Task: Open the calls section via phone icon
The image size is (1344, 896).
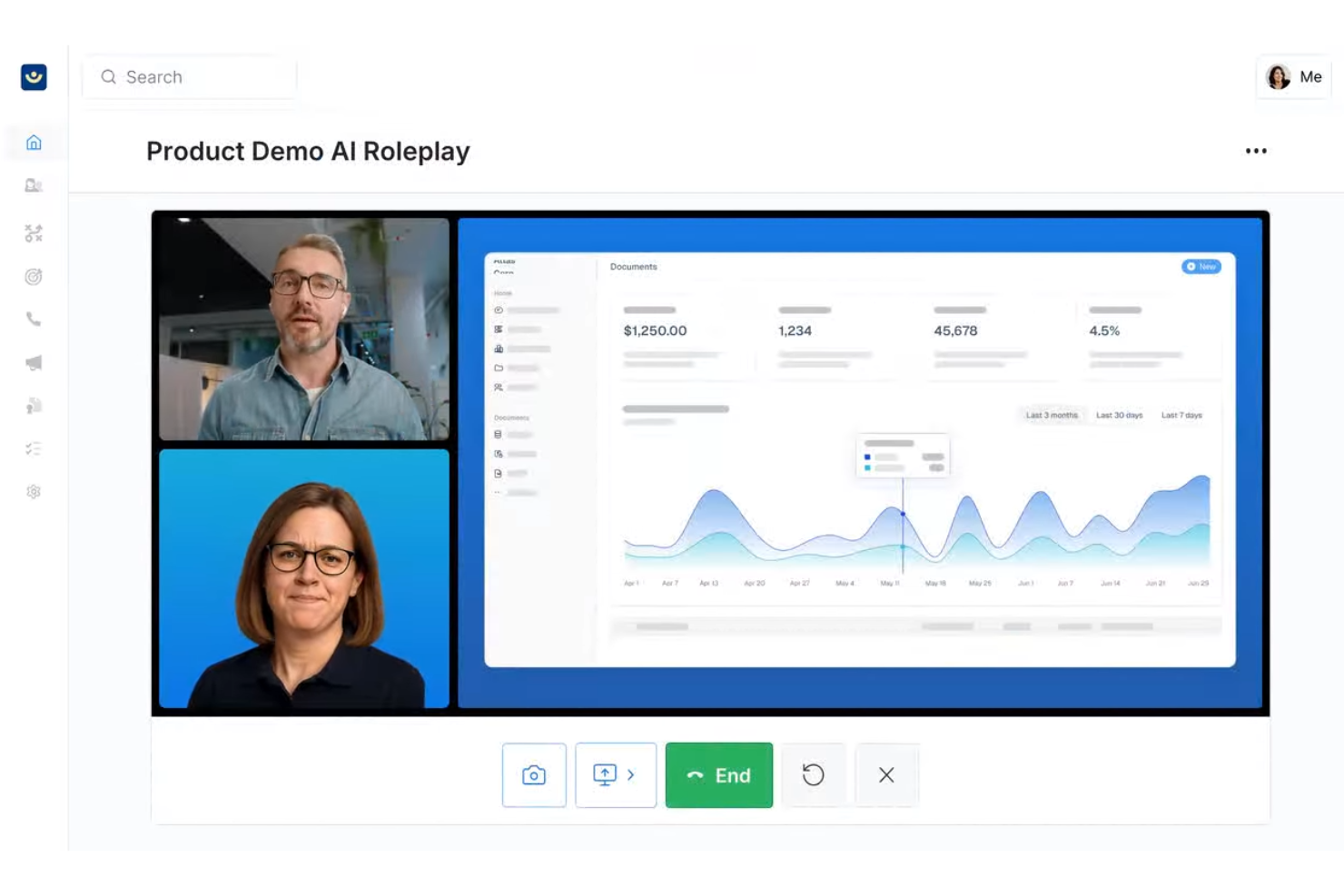Action: pyautogui.click(x=34, y=319)
